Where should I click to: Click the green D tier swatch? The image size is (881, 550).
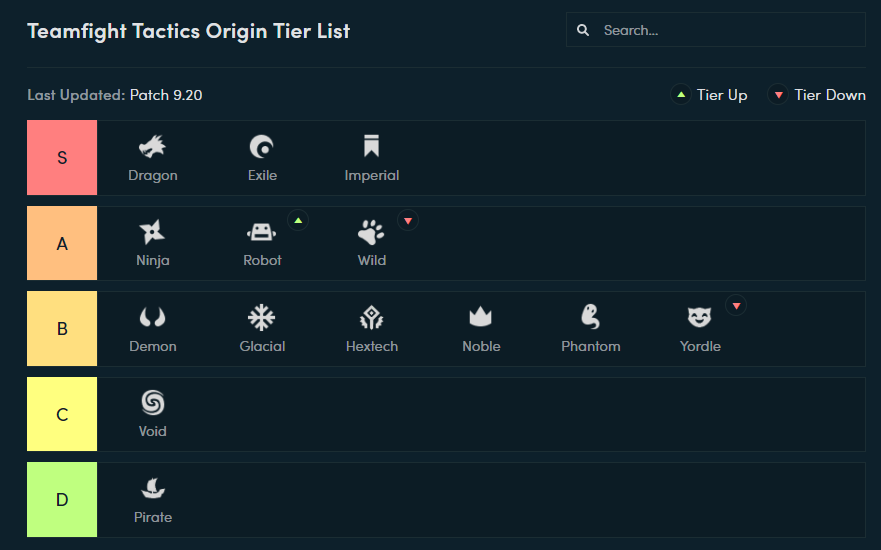pyautogui.click(x=62, y=499)
